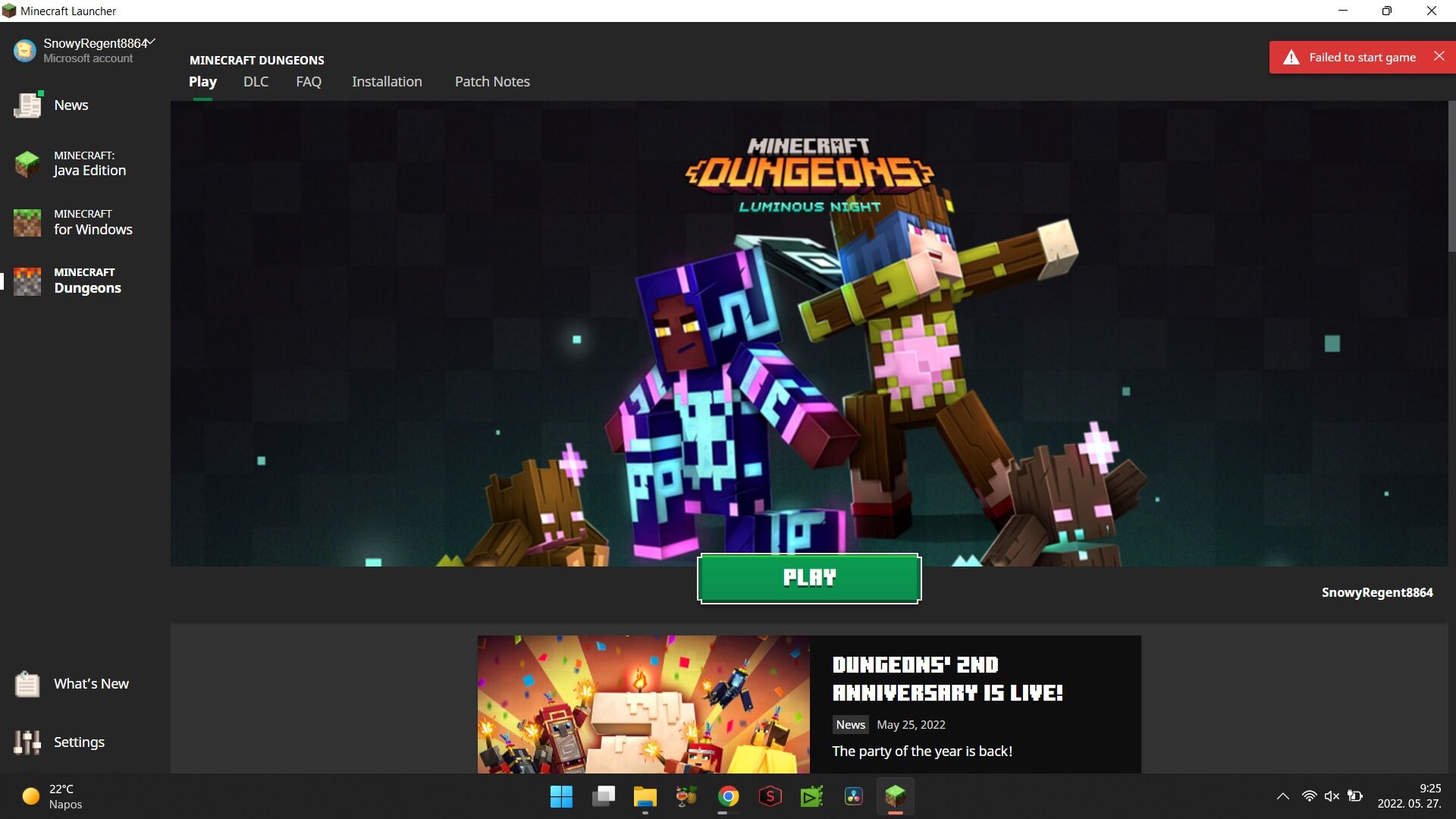Screen dimensions: 1456x819
Task: Open Chrome from the taskbar
Action: (x=728, y=796)
